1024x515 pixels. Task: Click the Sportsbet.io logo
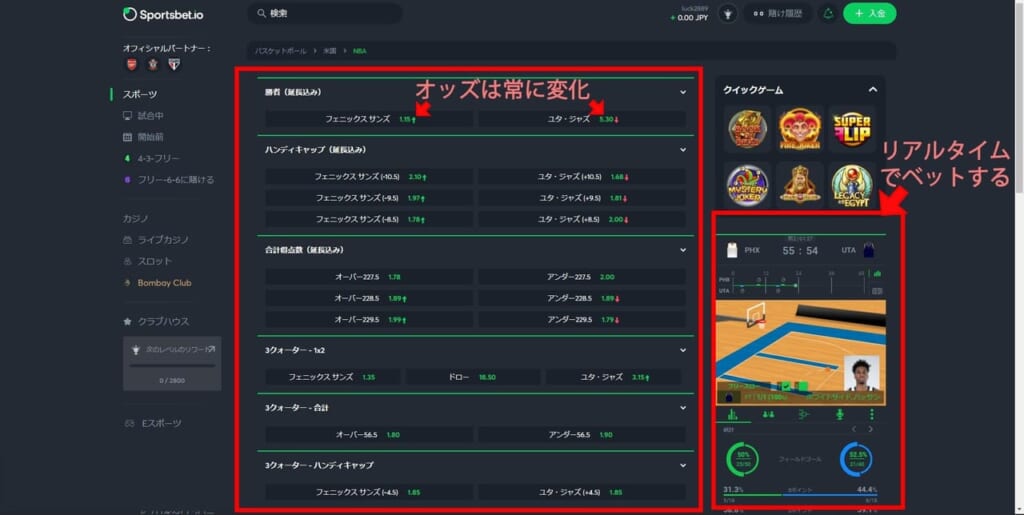(163, 14)
